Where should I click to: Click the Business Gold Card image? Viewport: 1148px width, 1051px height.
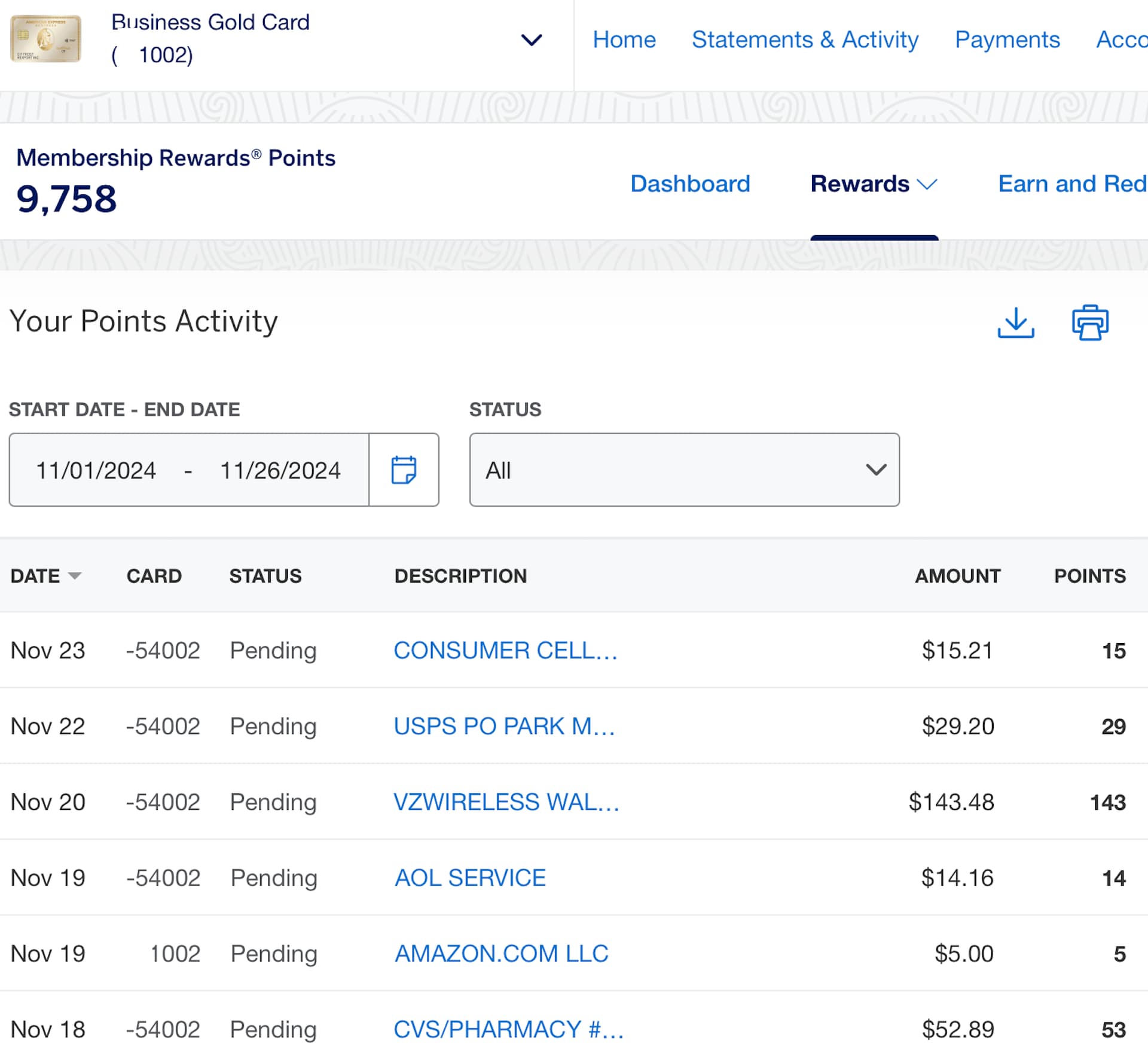coord(45,39)
